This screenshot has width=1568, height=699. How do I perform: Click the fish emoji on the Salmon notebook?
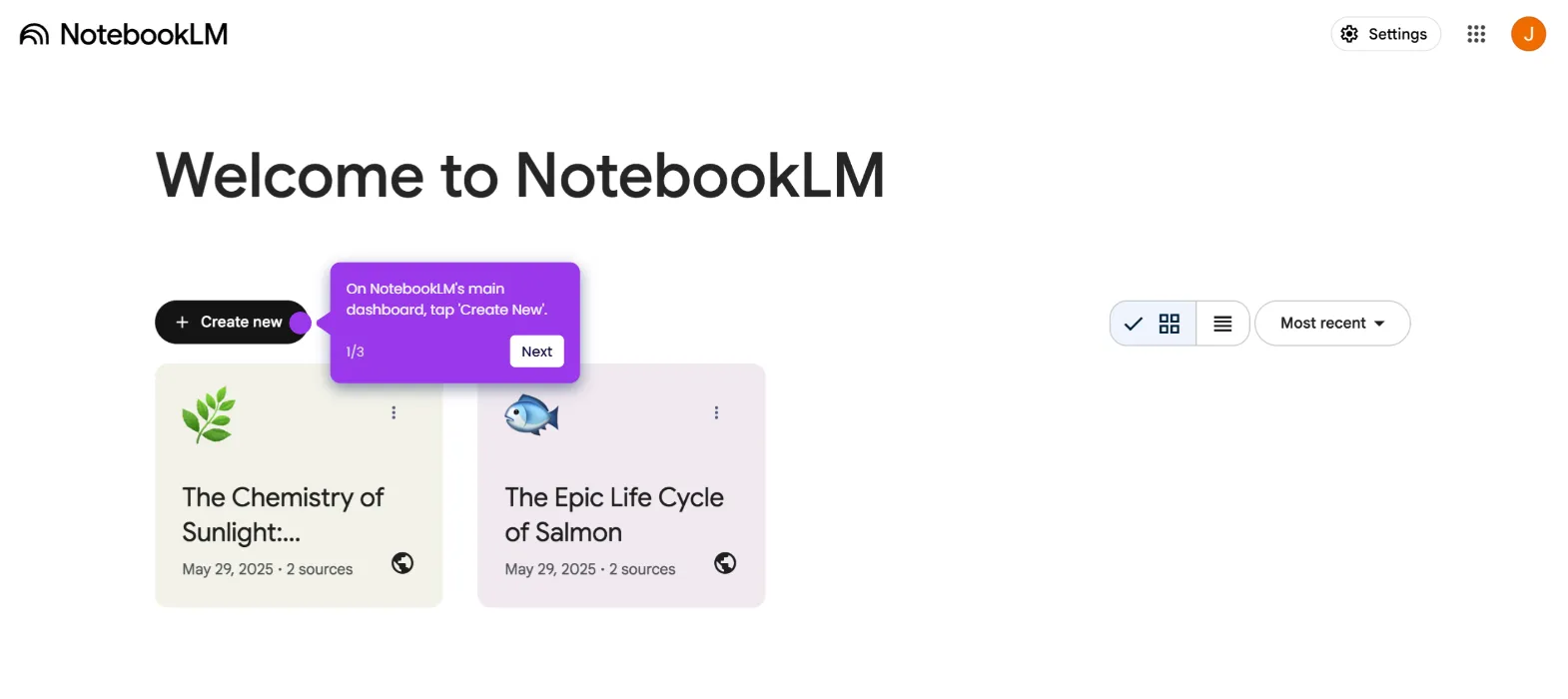[531, 414]
